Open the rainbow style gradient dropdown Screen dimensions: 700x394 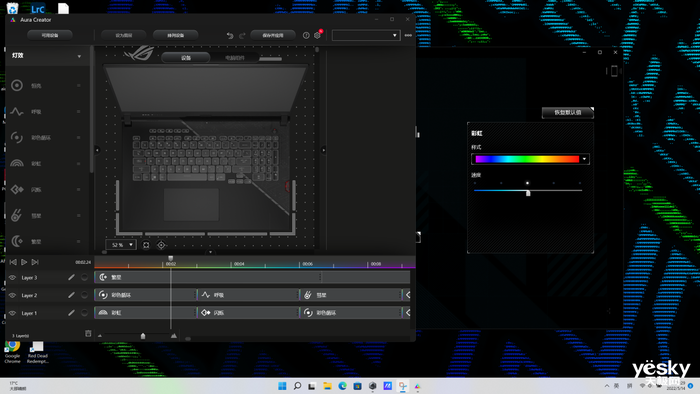584,159
